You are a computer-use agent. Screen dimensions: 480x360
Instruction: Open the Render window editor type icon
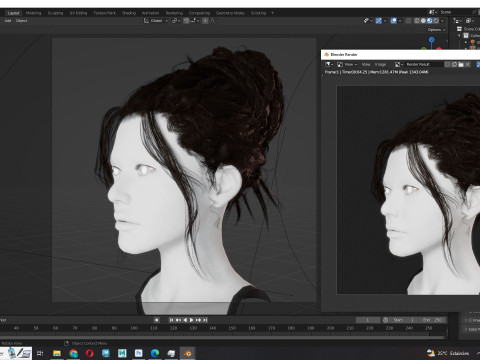[329, 64]
